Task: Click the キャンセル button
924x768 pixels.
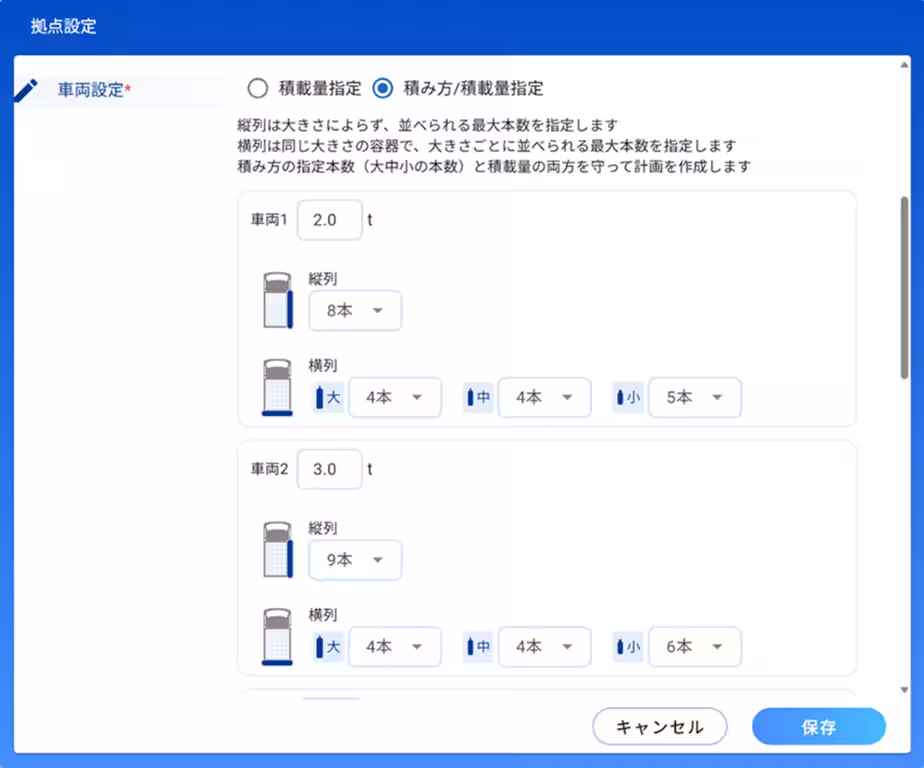Action: click(659, 727)
